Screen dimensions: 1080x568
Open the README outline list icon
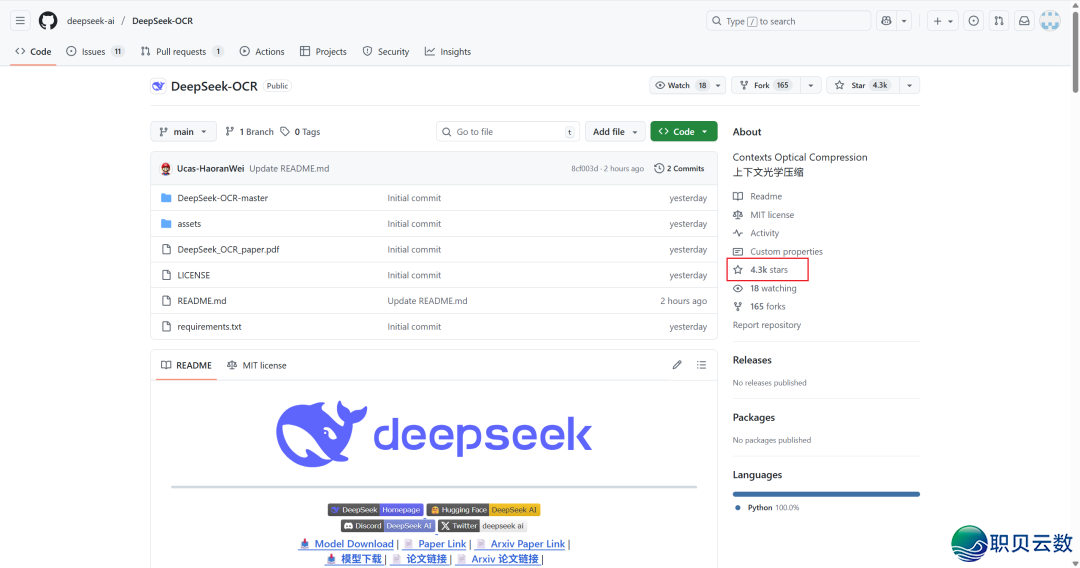701,365
